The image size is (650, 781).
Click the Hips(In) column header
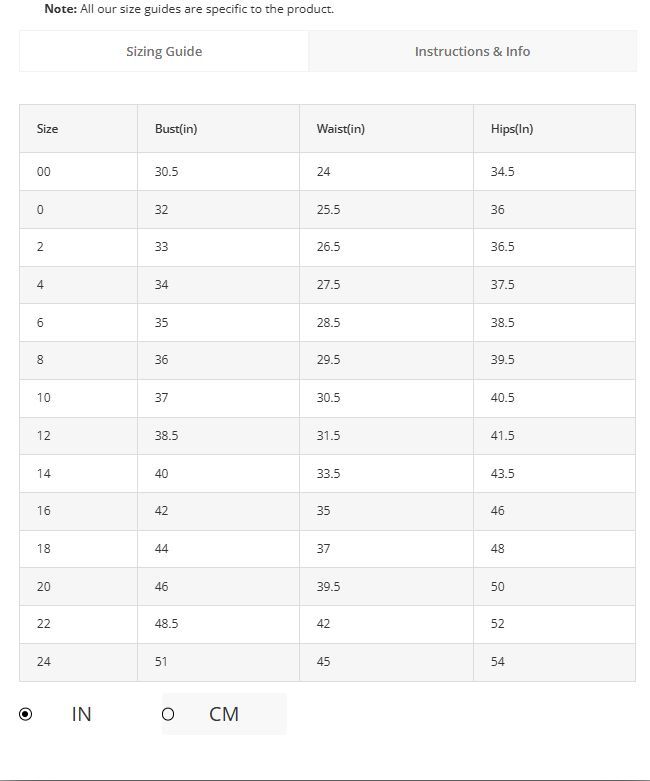(x=512, y=129)
